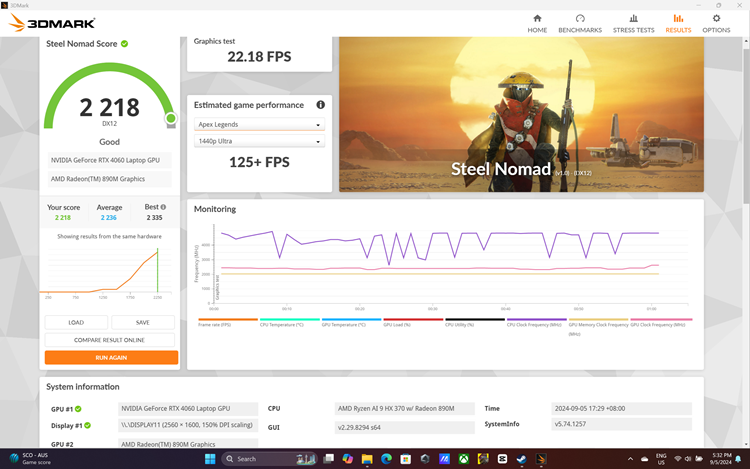Viewport: 750px width, 469px height.
Task: Click the SAVE button
Action: tap(143, 322)
